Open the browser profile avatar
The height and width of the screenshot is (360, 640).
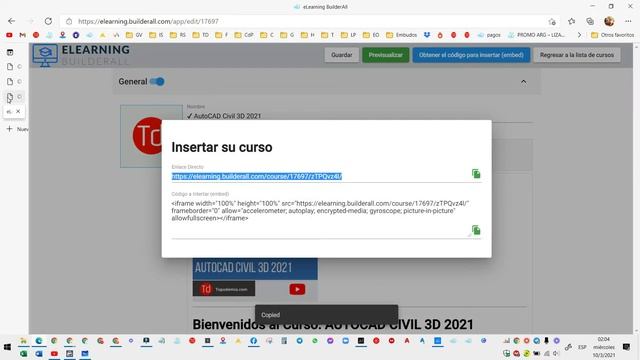[x=609, y=21]
